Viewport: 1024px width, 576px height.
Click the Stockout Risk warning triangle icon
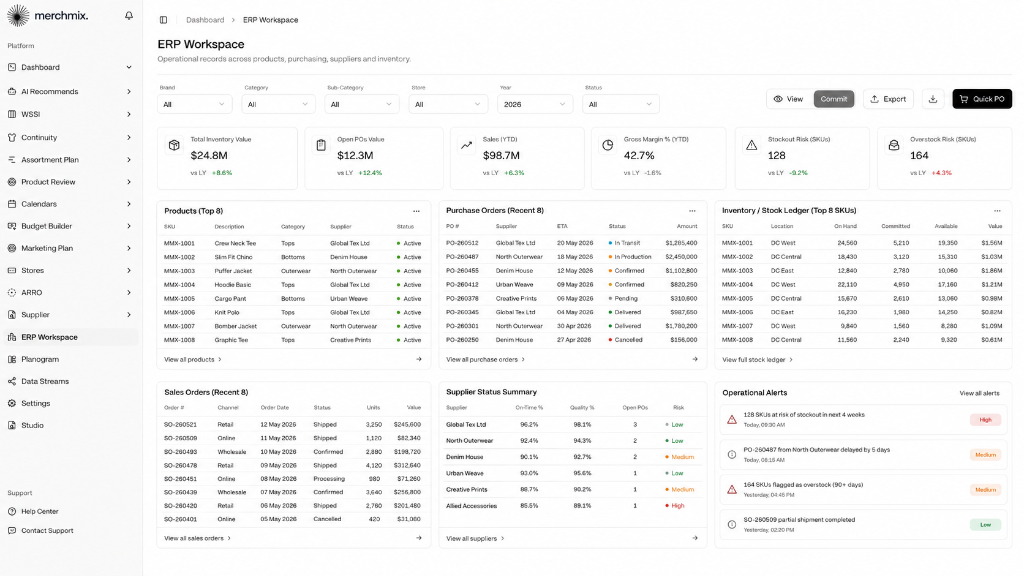coord(752,145)
